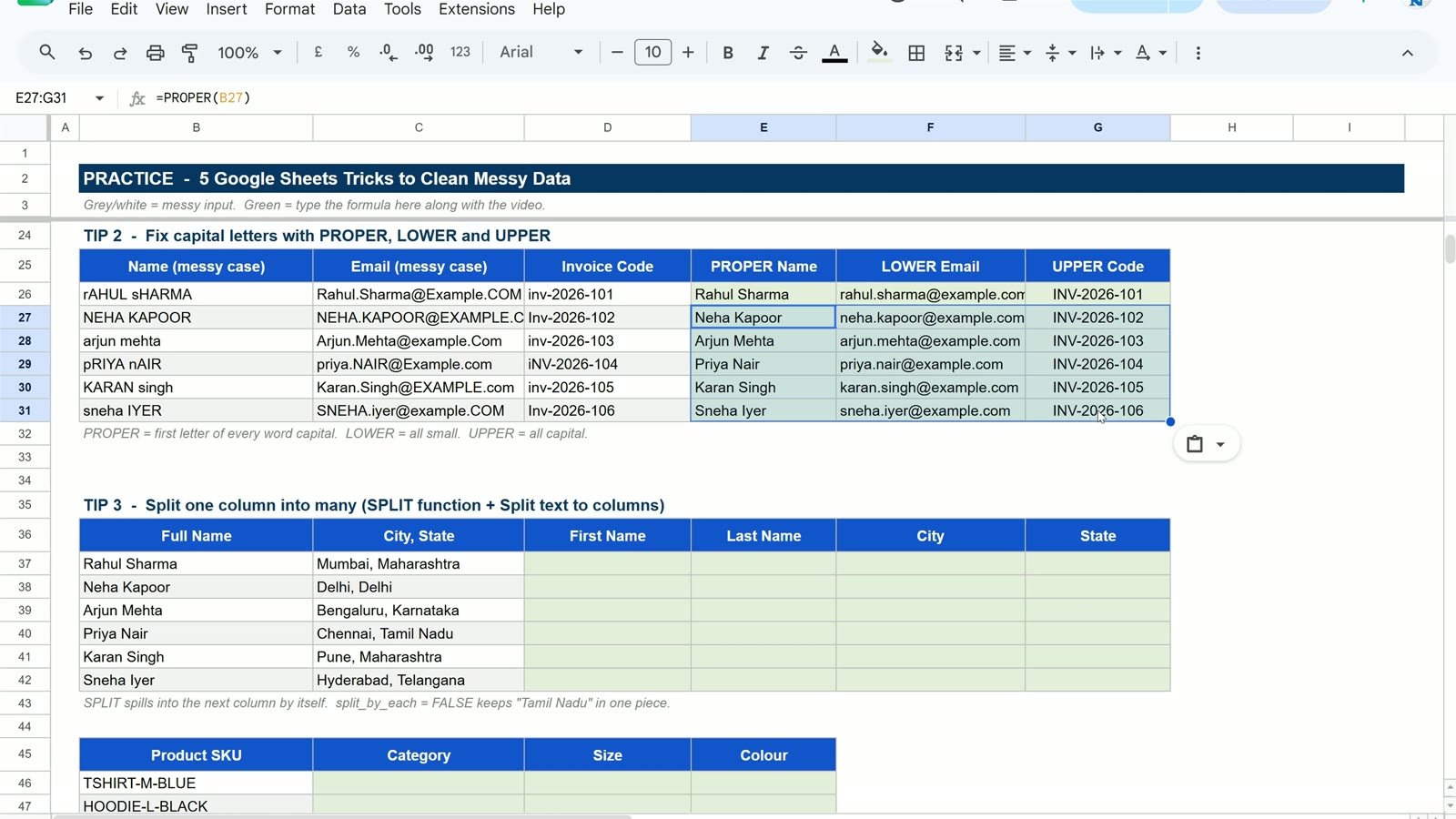This screenshot has height=819, width=1456.
Task: Open the zoom level 100% dropdown
Action: 249,53
